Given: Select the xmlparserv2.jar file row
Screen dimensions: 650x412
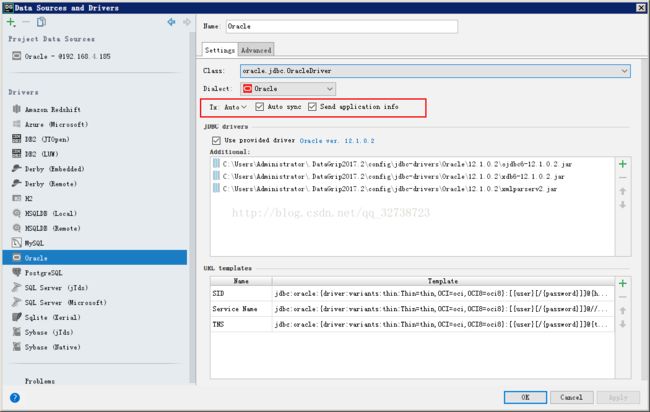Looking at the screenshot, I should (412, 189).
